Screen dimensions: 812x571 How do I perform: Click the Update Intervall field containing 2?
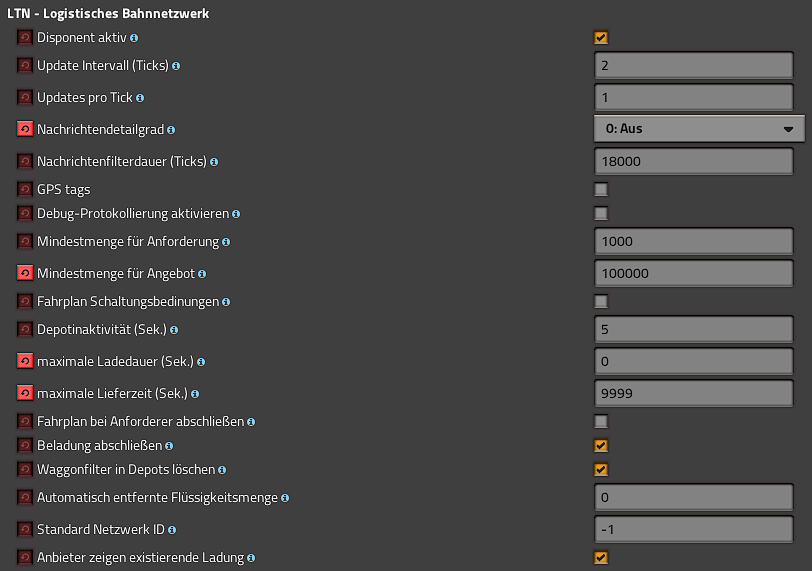tap(693, 65)
